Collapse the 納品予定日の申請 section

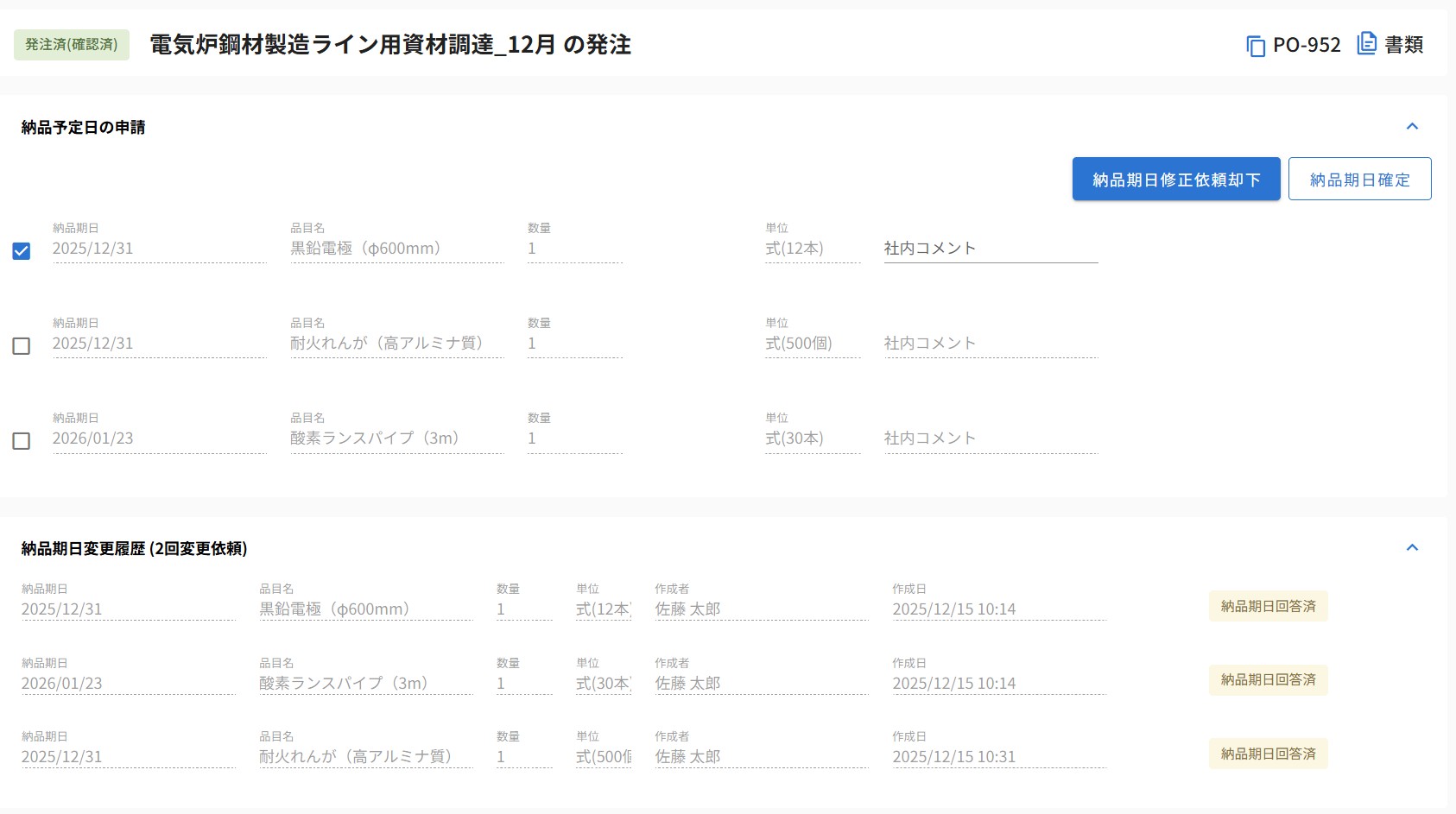(x=1412, y=127)
